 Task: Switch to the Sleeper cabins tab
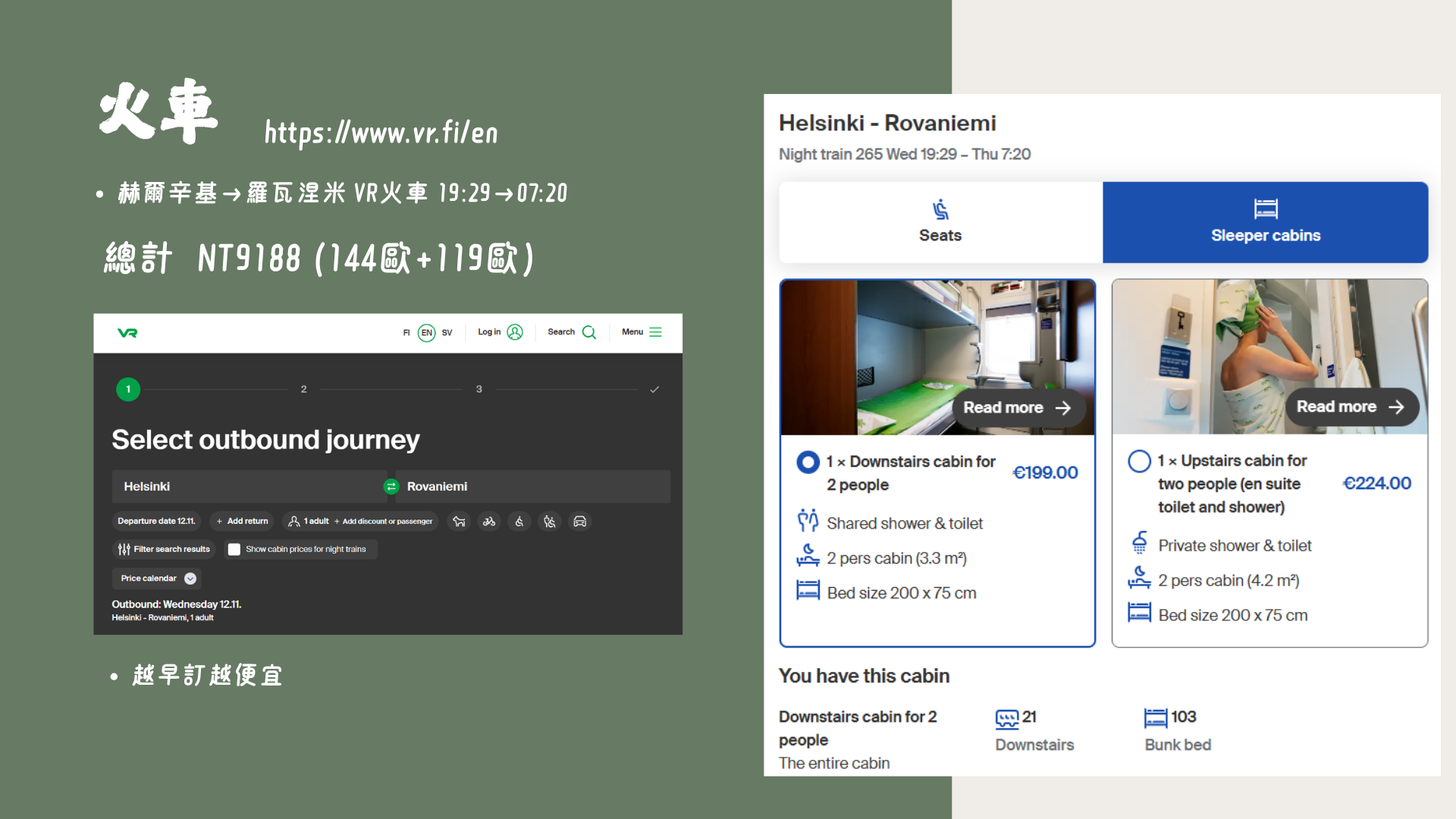[x=1265, y=222]
